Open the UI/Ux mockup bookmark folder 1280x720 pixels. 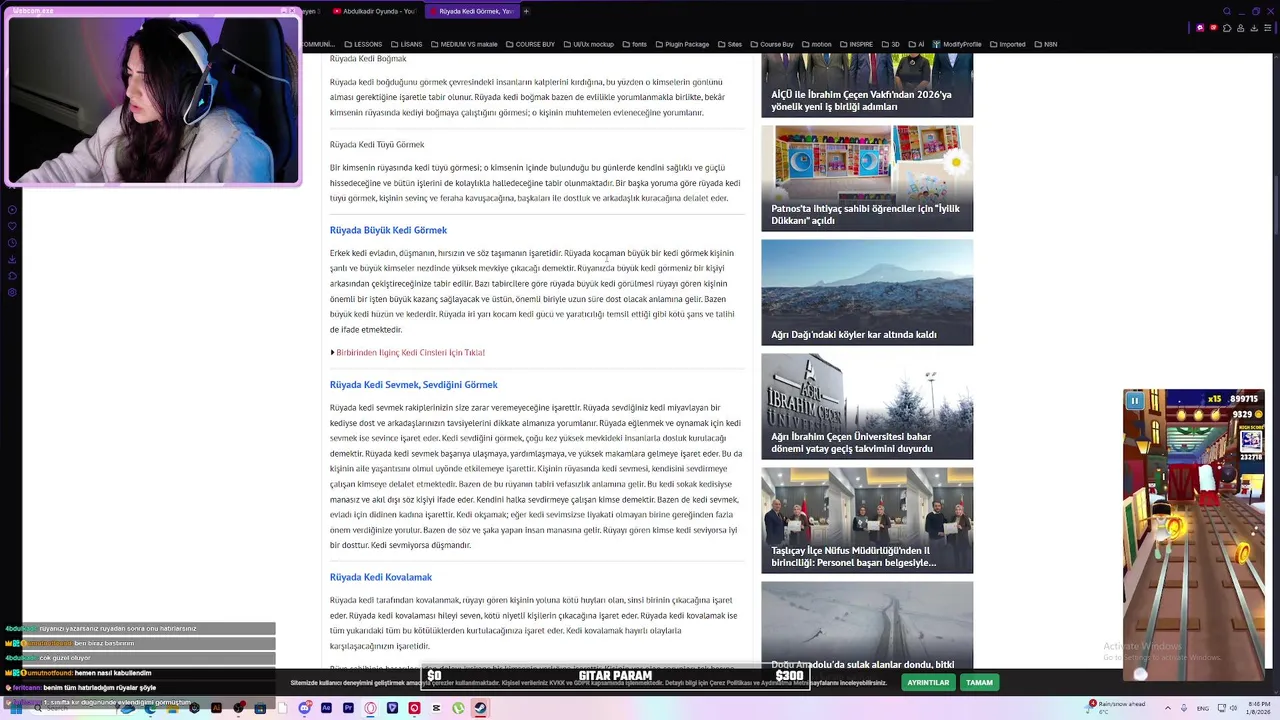coord(589,44)
